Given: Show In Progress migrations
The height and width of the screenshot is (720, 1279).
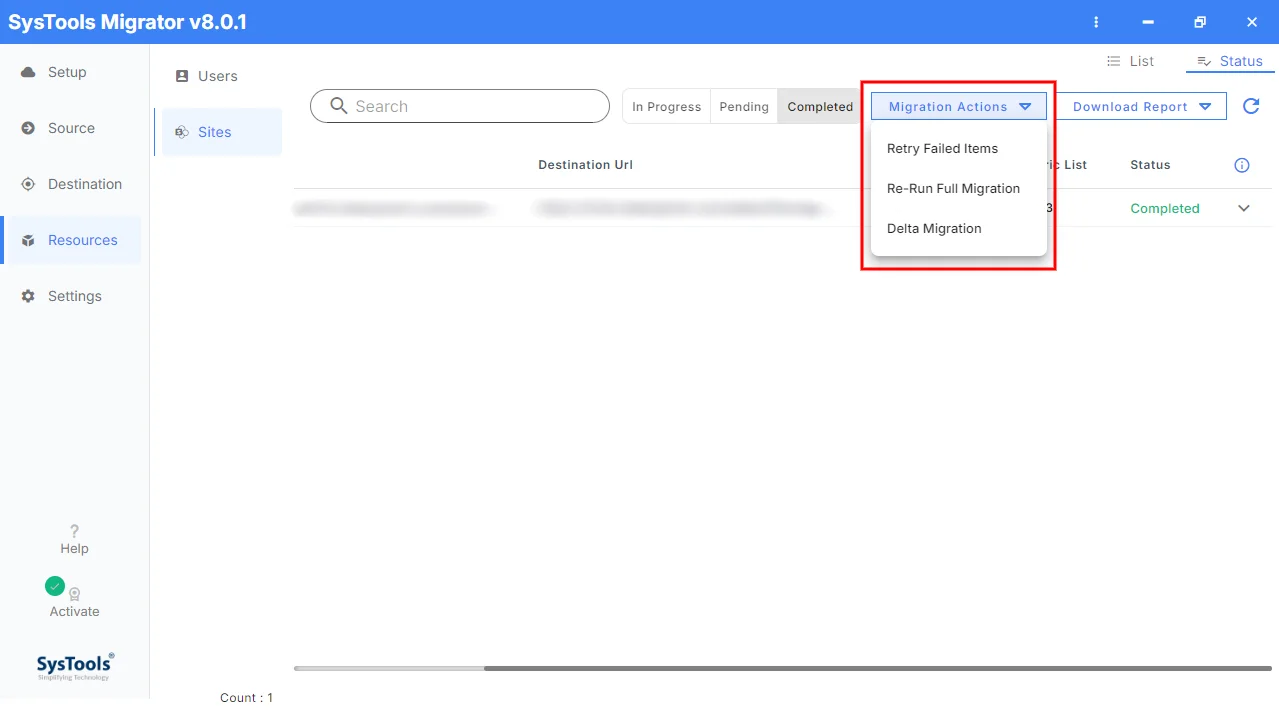Looking at the screenshot, I should click(666, 107).
